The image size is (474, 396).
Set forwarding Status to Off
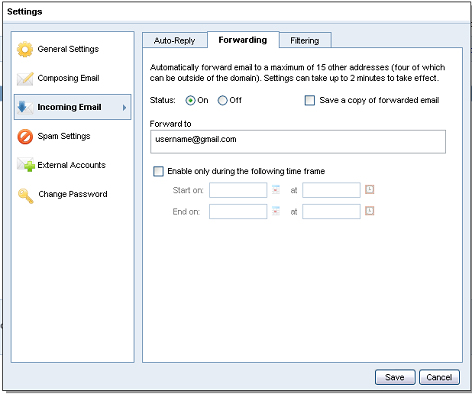(222, 100)
